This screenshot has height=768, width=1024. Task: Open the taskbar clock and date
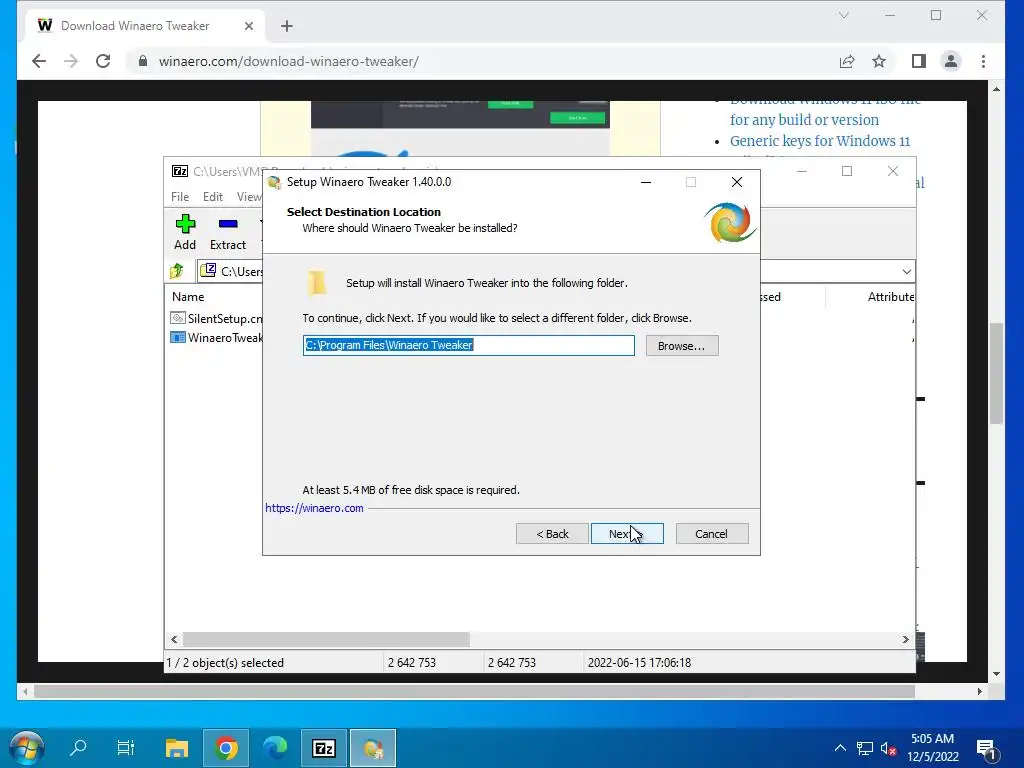point(933,748)
